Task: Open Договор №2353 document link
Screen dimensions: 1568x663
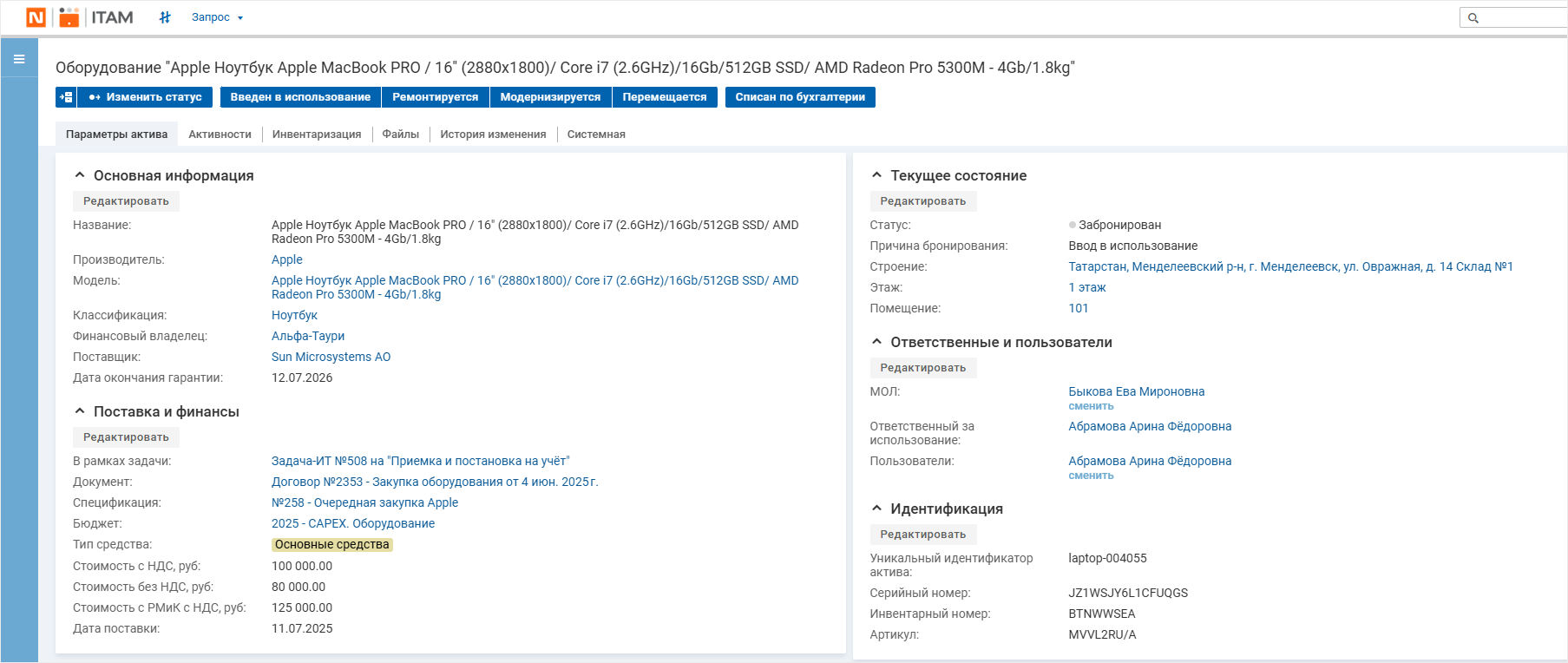Action: (x=435, y=482)
